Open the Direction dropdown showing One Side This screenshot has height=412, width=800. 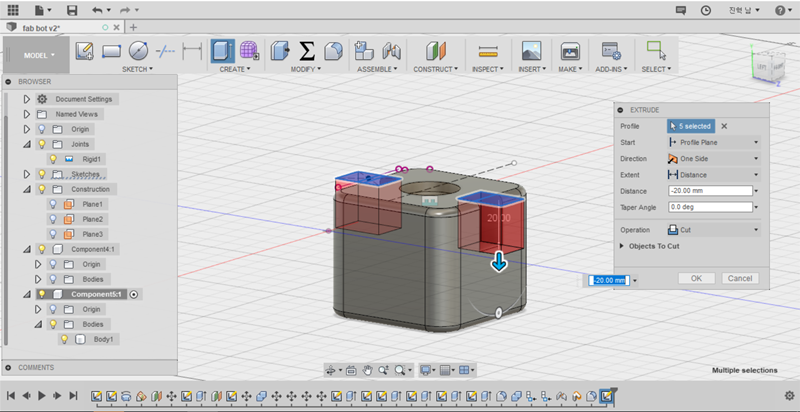coord(712,158)
